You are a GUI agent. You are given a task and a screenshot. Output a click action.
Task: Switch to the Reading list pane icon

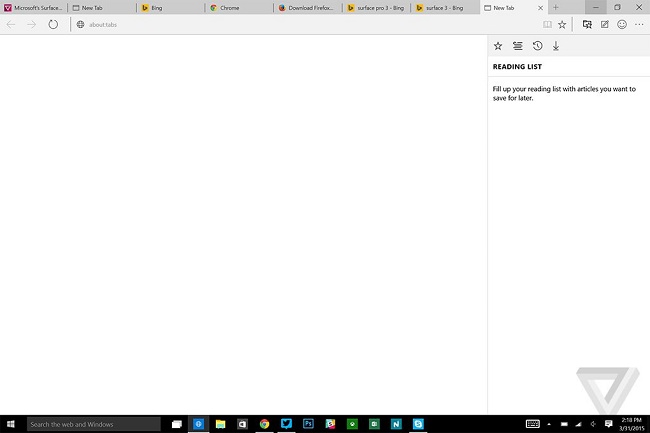[517, 46]
